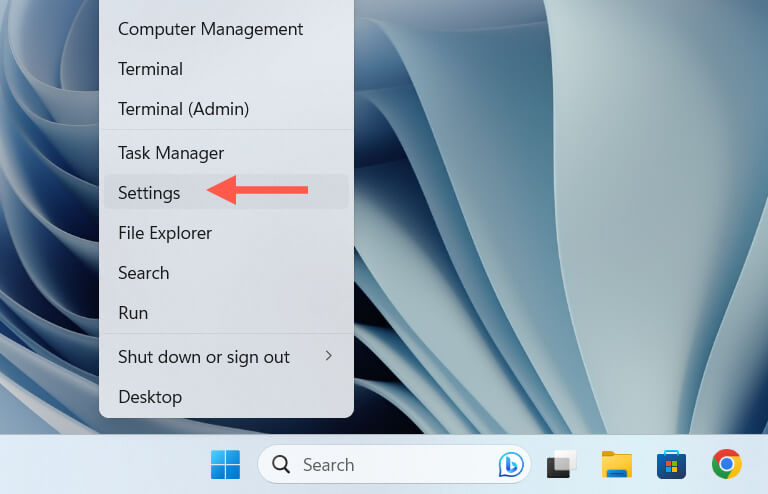The width and height of the screenshot is (768, 494).
Task: Expand Shut down or sign out submenu
Action: tap(226, 357)
